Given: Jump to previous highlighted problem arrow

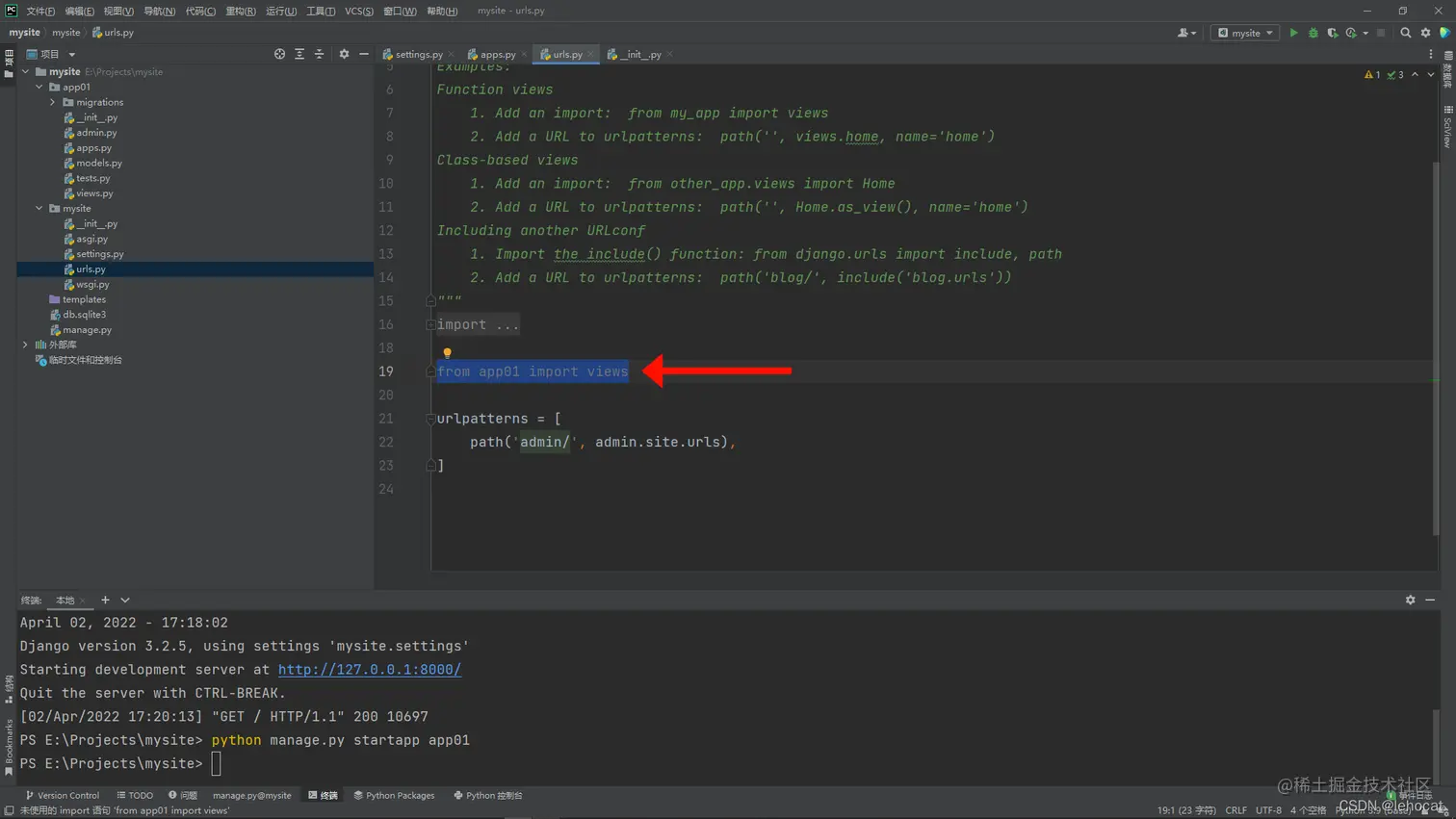Looking at the screenshot, I should [x=1415, y=74].
